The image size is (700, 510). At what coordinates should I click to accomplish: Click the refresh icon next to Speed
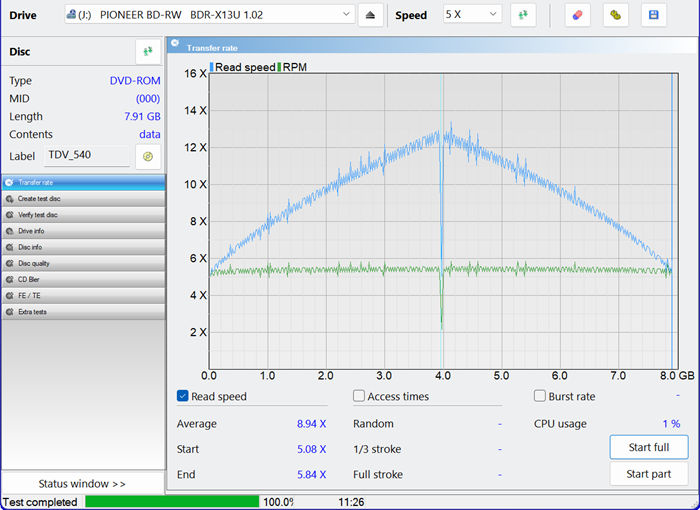pyautogui.click(x=523, y=15)
